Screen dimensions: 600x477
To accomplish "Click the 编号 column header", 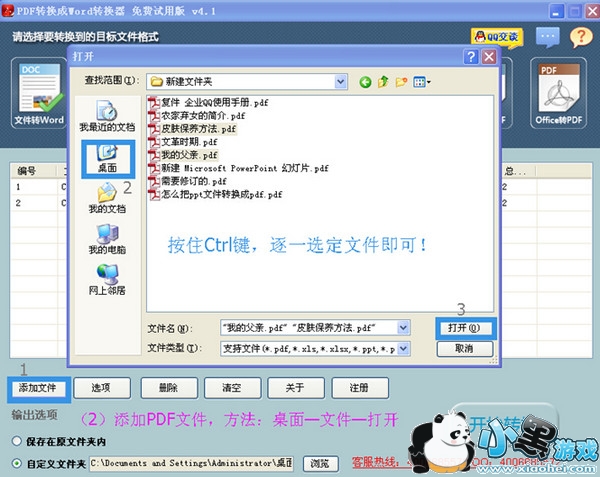I will point(34,171).
